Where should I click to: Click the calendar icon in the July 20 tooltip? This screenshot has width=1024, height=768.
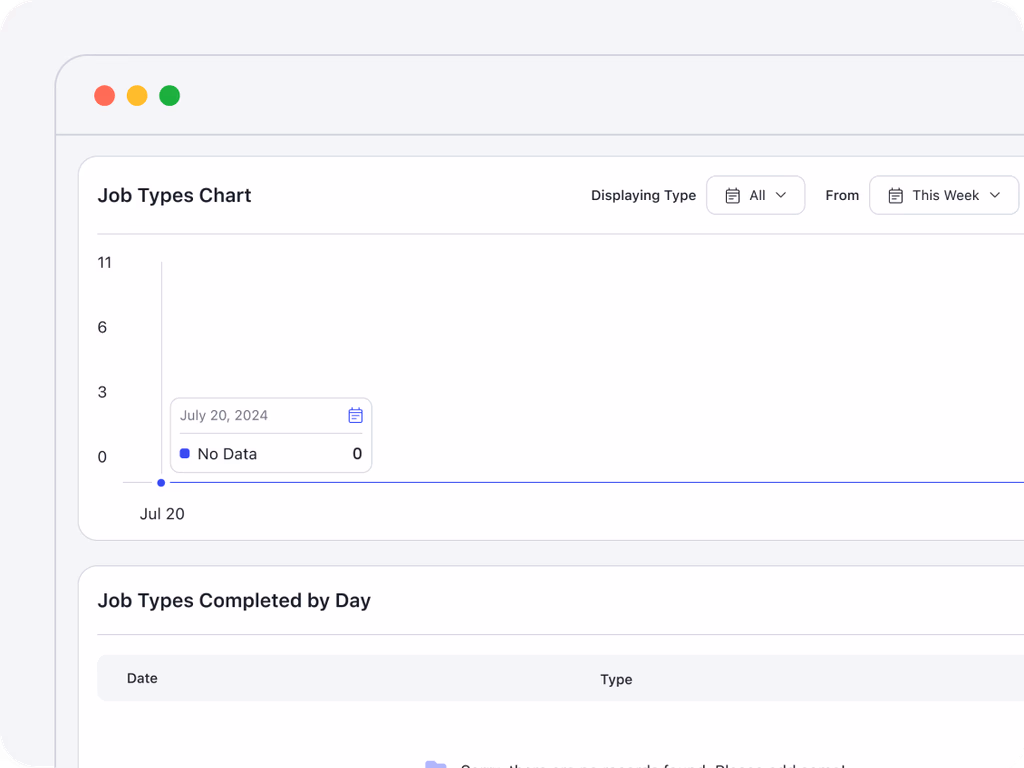click(x=355, y=415)
